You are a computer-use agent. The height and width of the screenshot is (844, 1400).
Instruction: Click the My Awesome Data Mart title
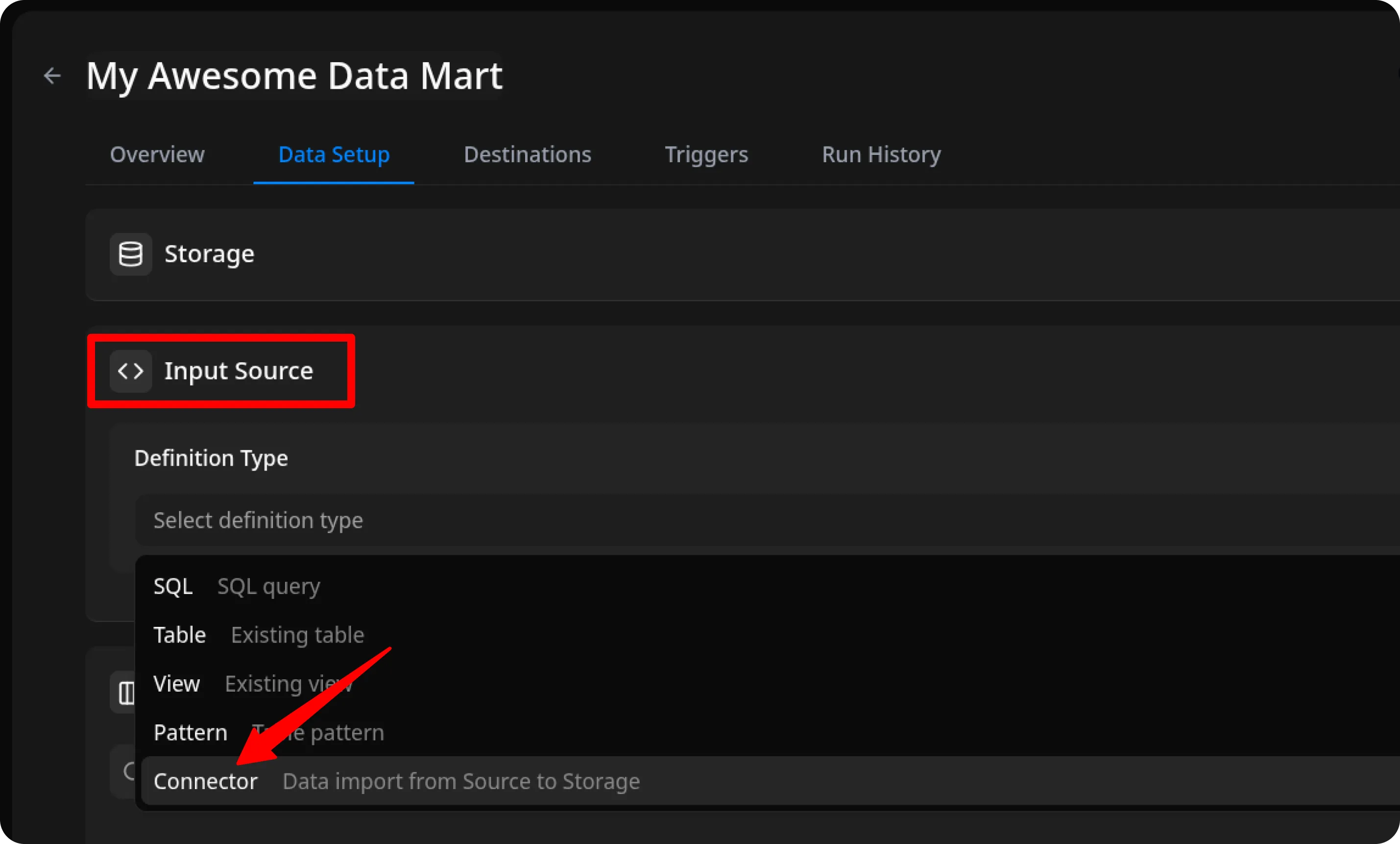[x=294, y=75]
